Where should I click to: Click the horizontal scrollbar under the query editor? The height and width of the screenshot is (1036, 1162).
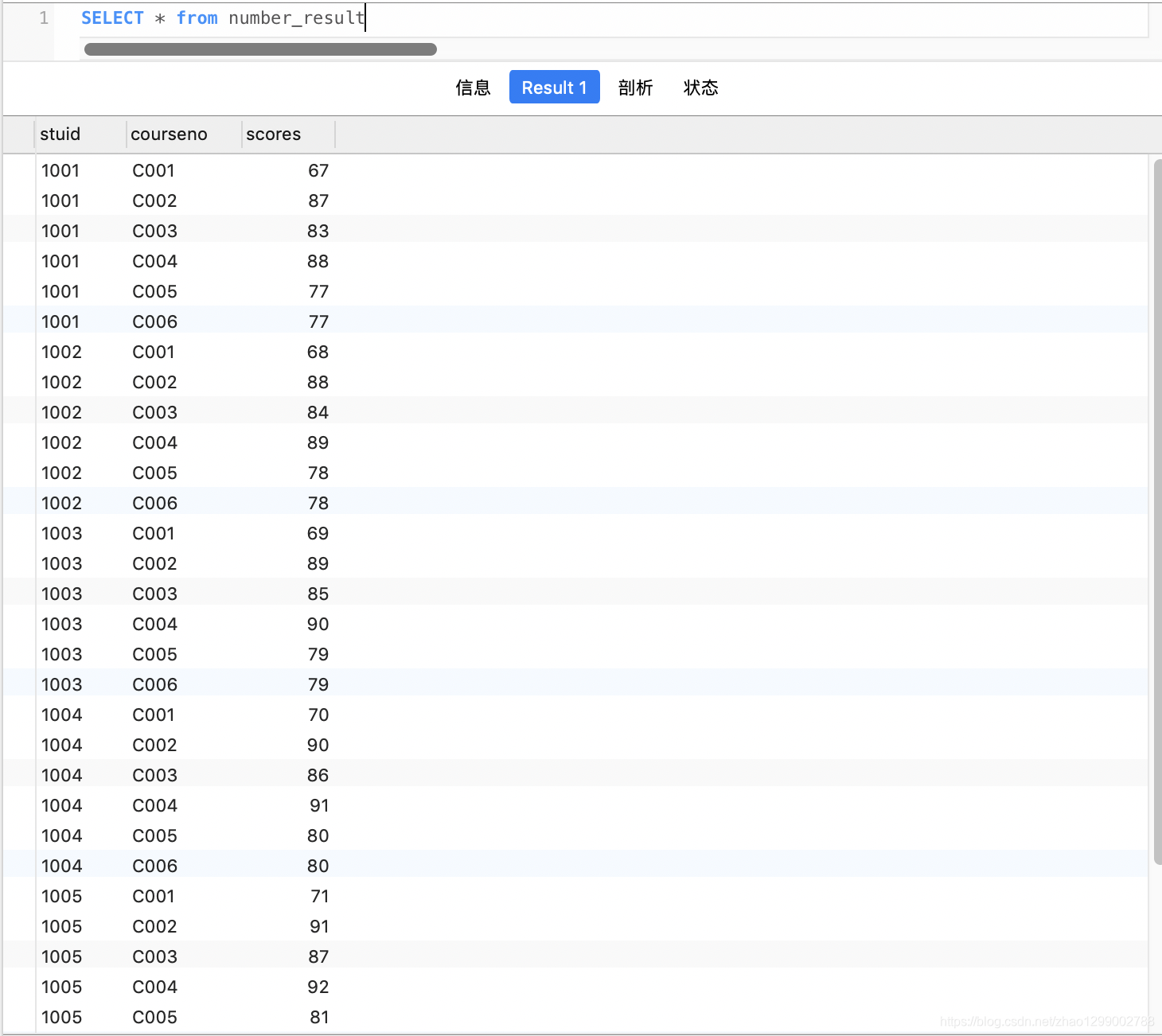tap(260, 49)
